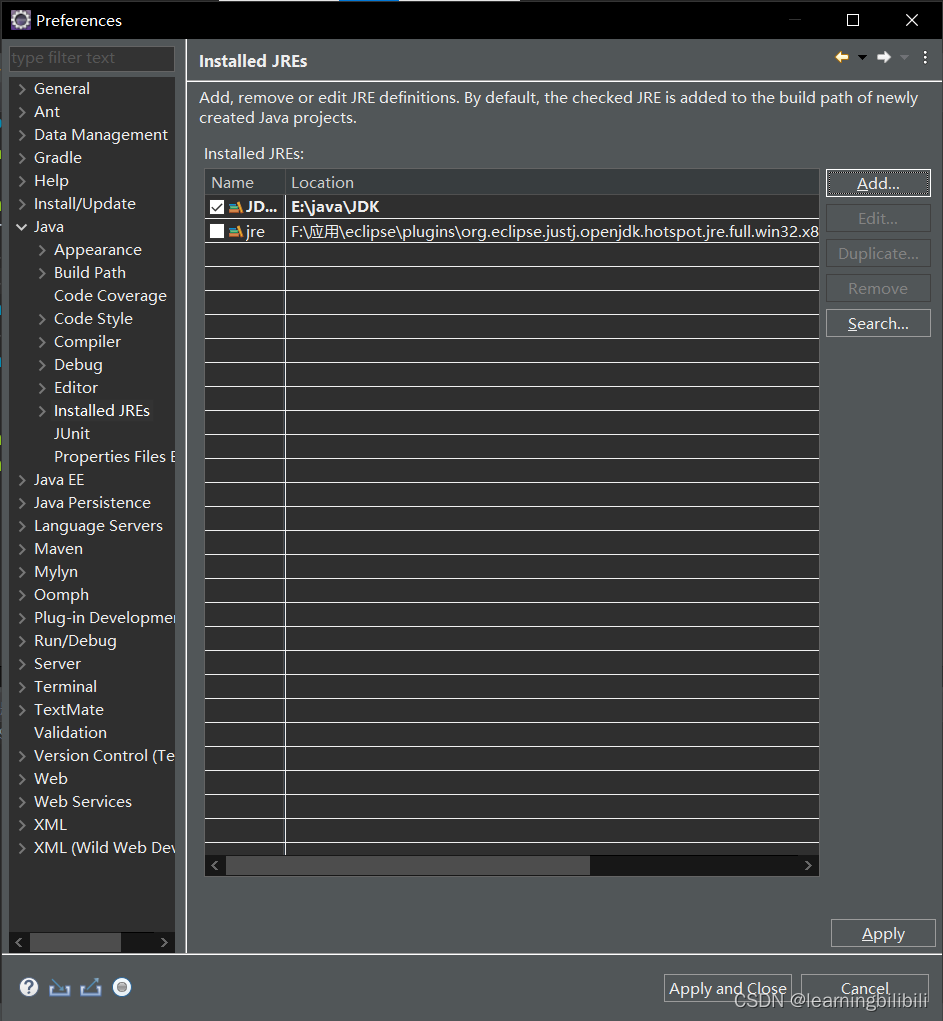Click the Remove button
The image size is (943, 1021).
[878, 288]
